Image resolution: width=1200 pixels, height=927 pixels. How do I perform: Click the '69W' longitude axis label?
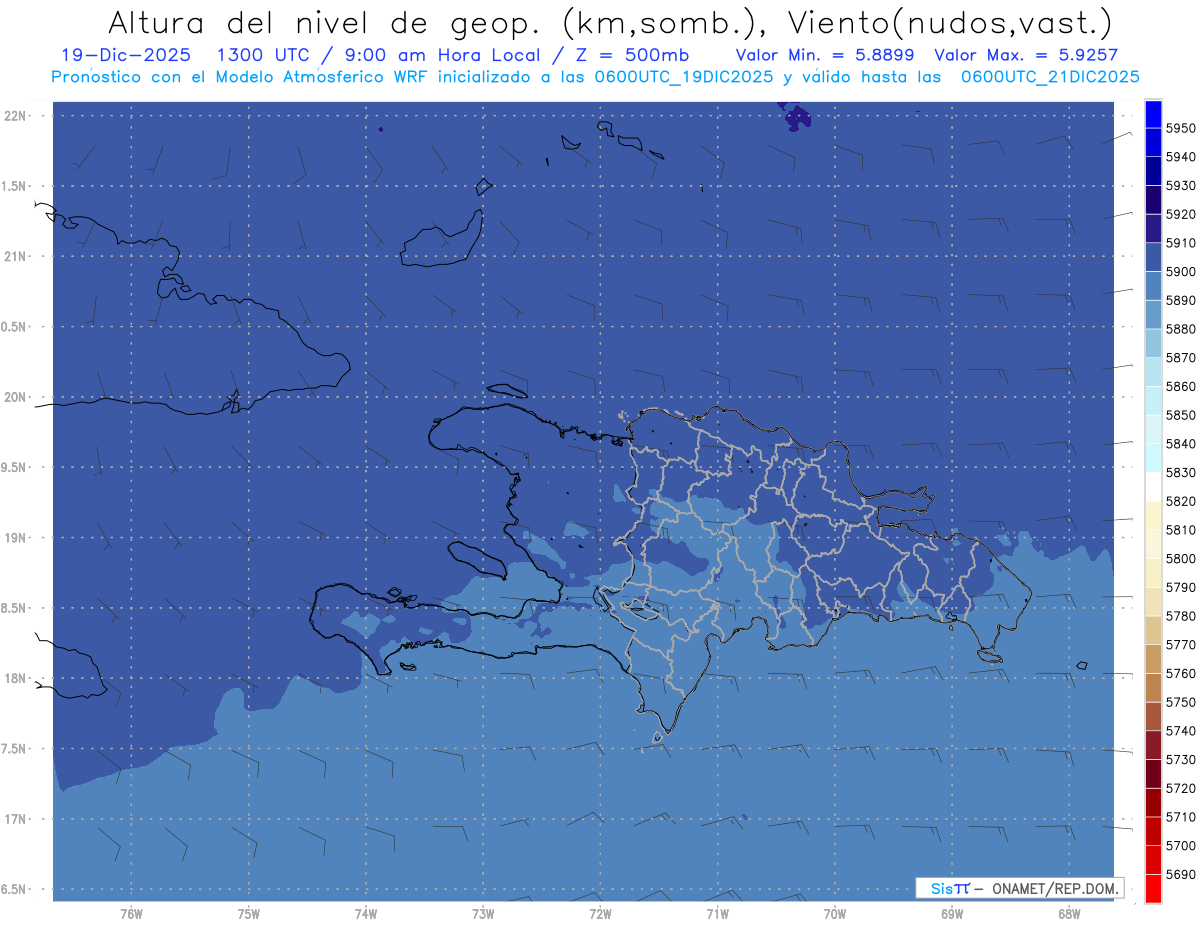[952, 914]
